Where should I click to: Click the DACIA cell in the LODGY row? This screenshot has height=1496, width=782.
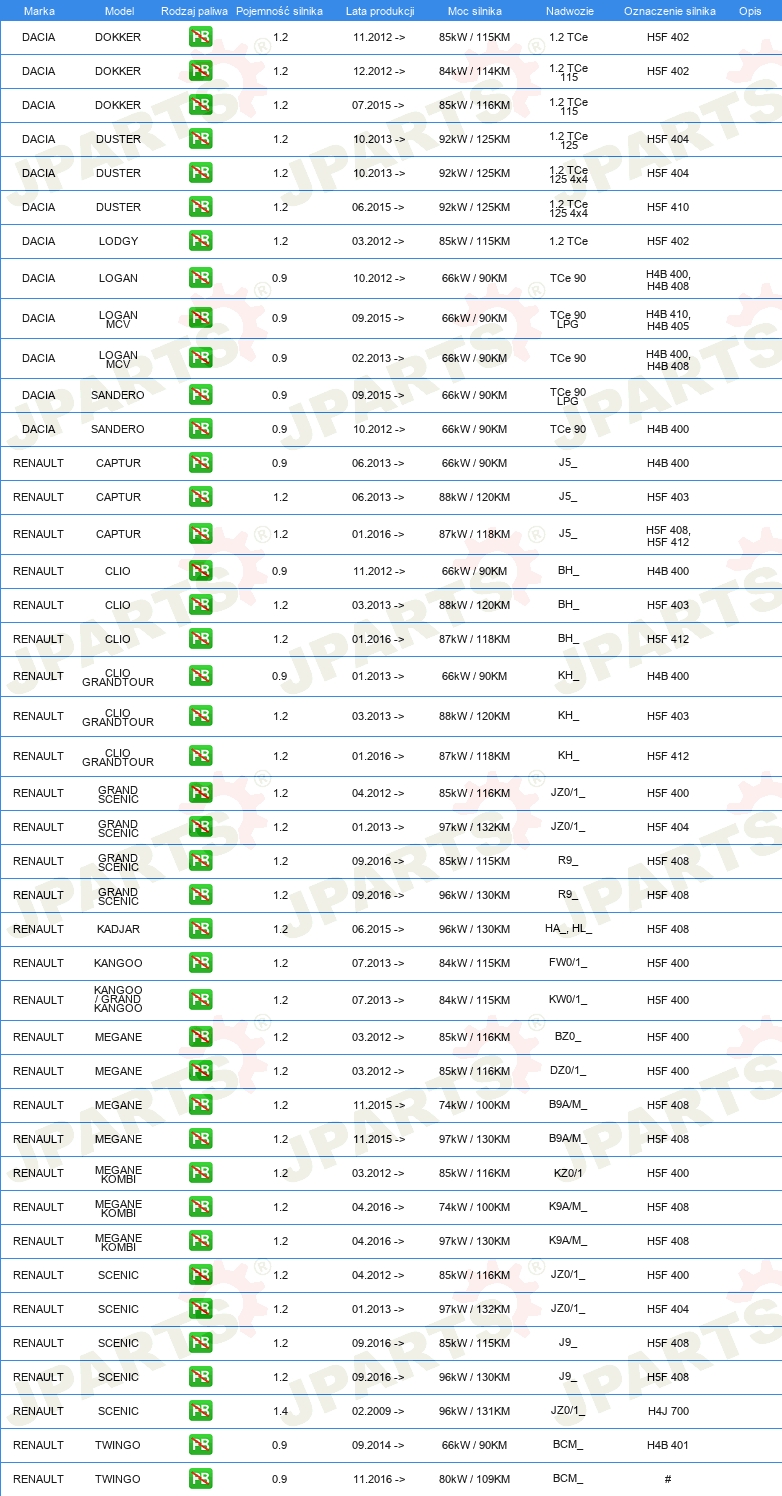click(39, 241)
